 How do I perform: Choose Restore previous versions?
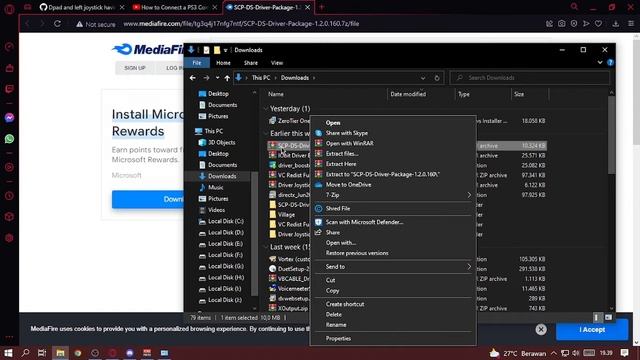coord(357,253)
